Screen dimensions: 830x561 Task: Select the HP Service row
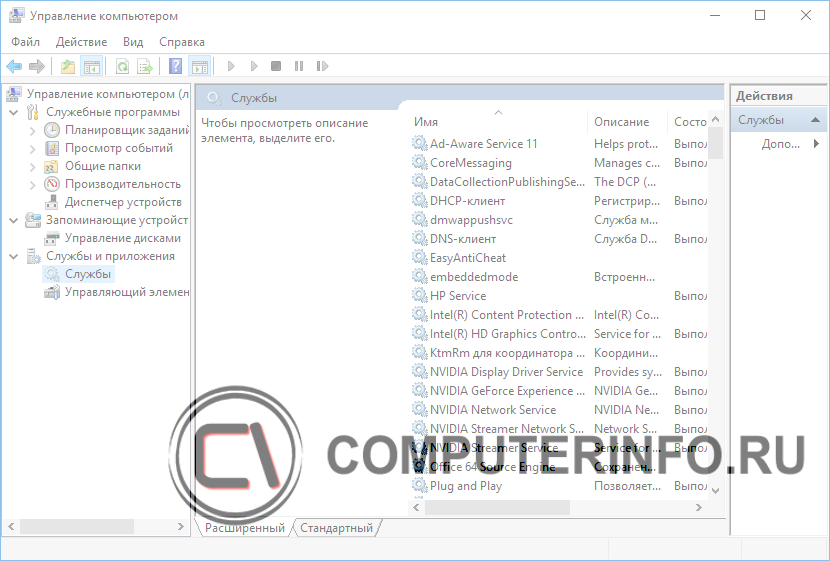[559, 296]
